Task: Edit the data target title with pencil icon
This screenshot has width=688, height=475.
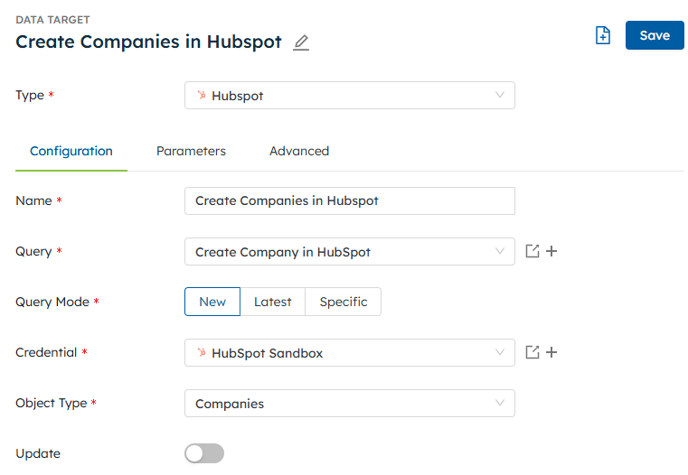Action: click(x=301, y=43)
